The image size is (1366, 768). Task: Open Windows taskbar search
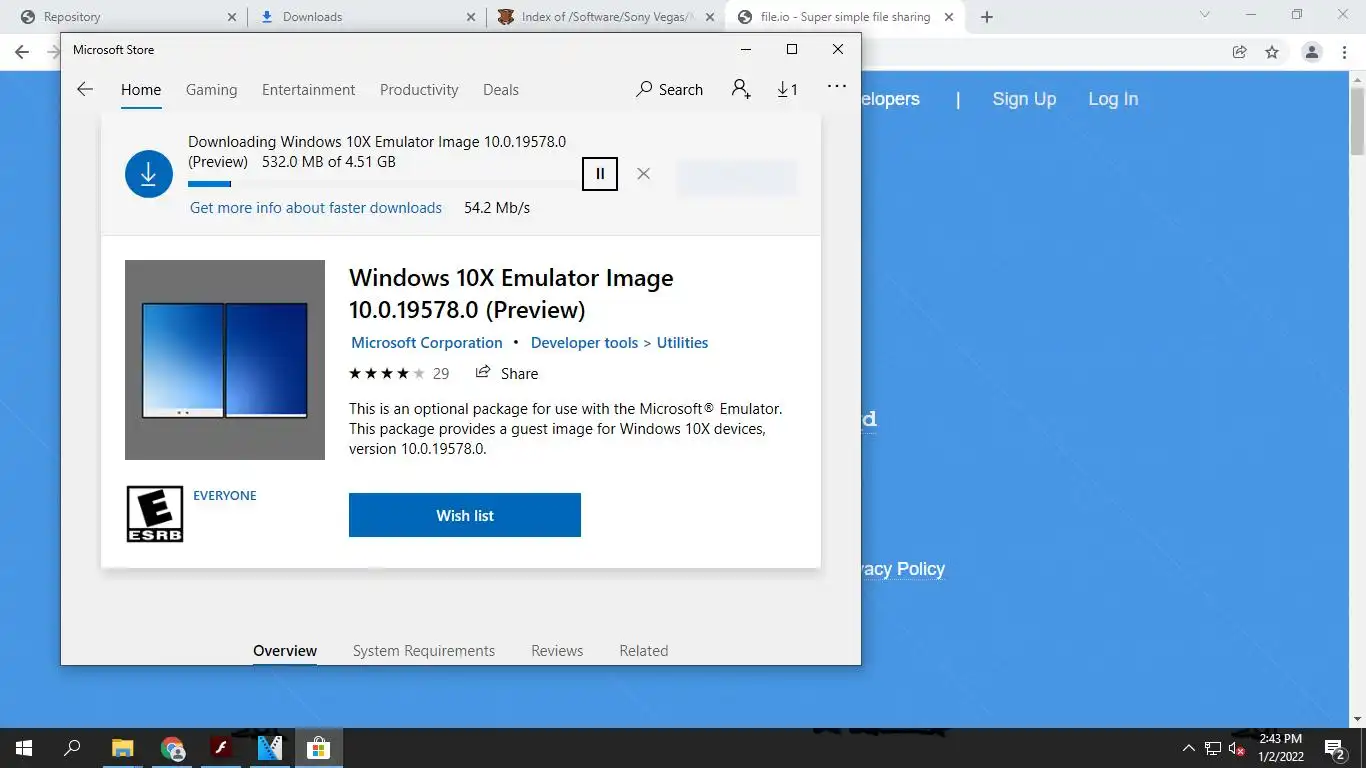[72, 748]
